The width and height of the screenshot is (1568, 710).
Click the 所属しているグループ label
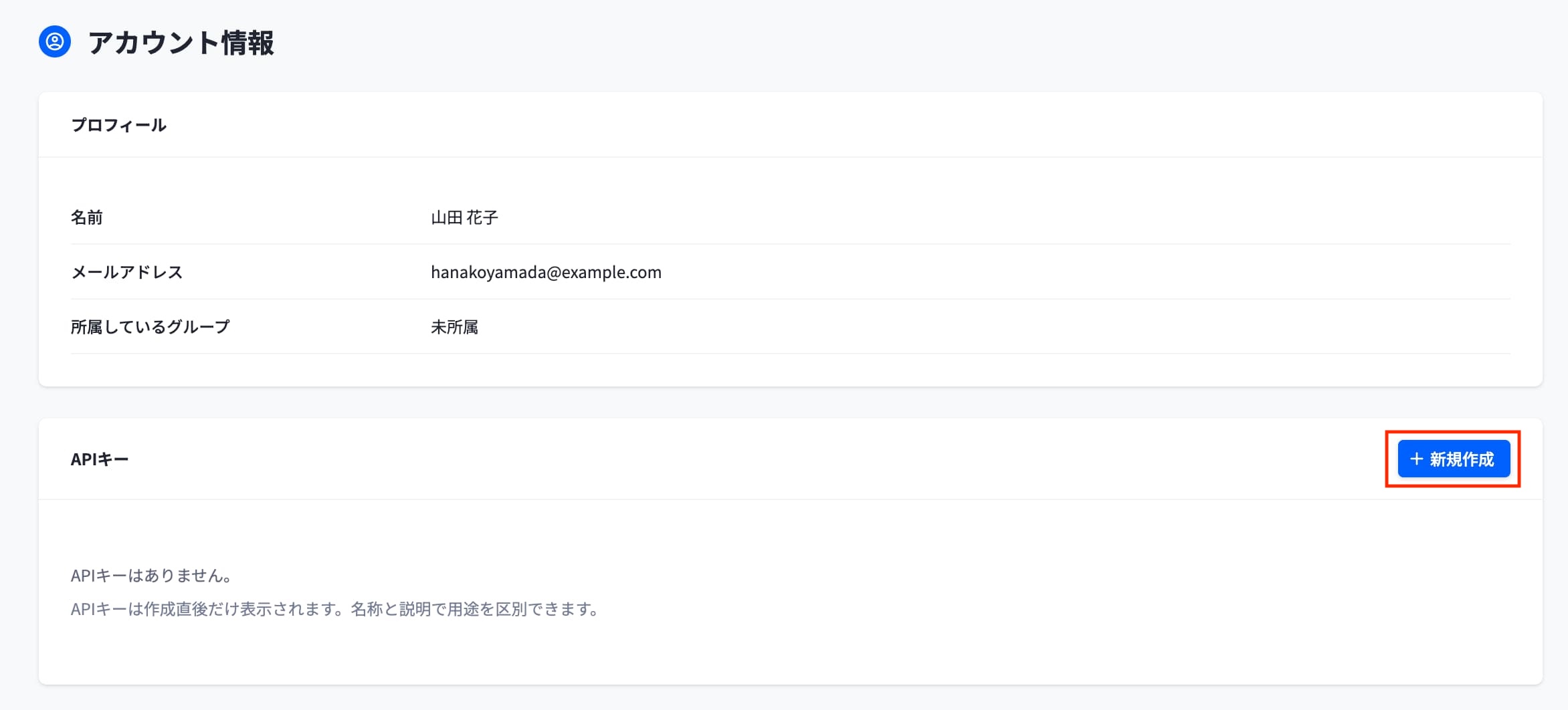coord(151,327)
